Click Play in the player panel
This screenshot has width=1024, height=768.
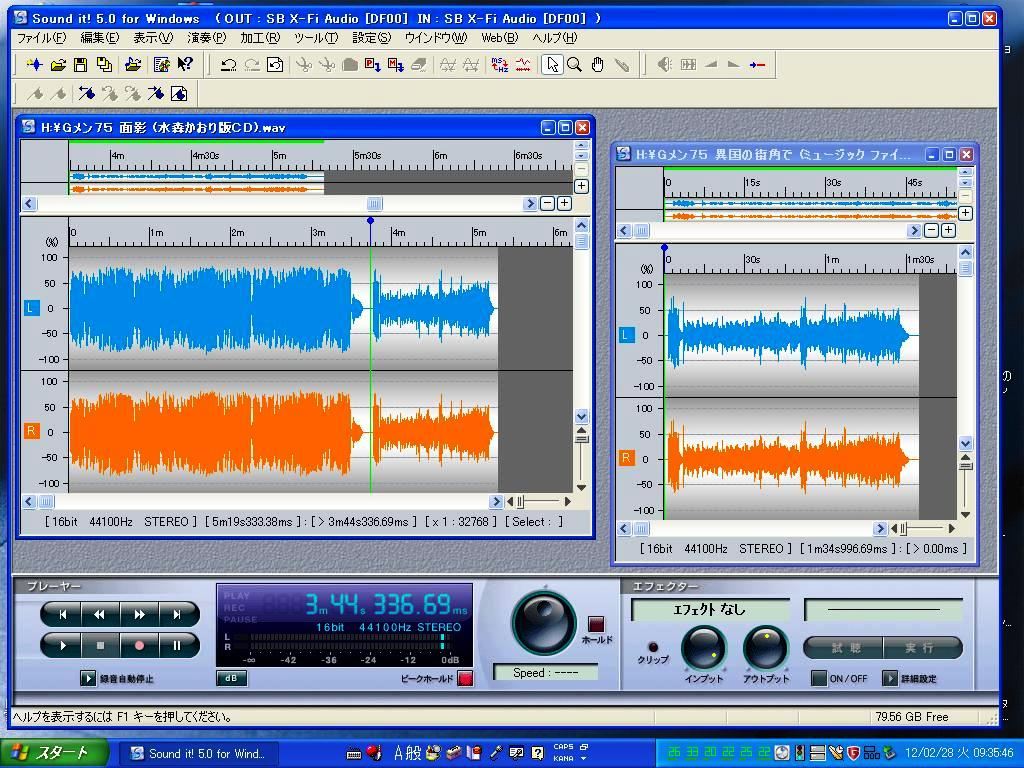(x=63, y=645)
